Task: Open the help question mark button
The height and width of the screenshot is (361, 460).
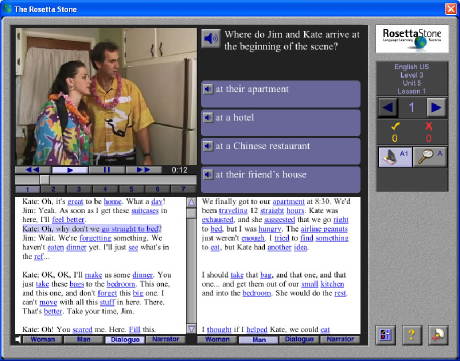Action: coord(412,335)
